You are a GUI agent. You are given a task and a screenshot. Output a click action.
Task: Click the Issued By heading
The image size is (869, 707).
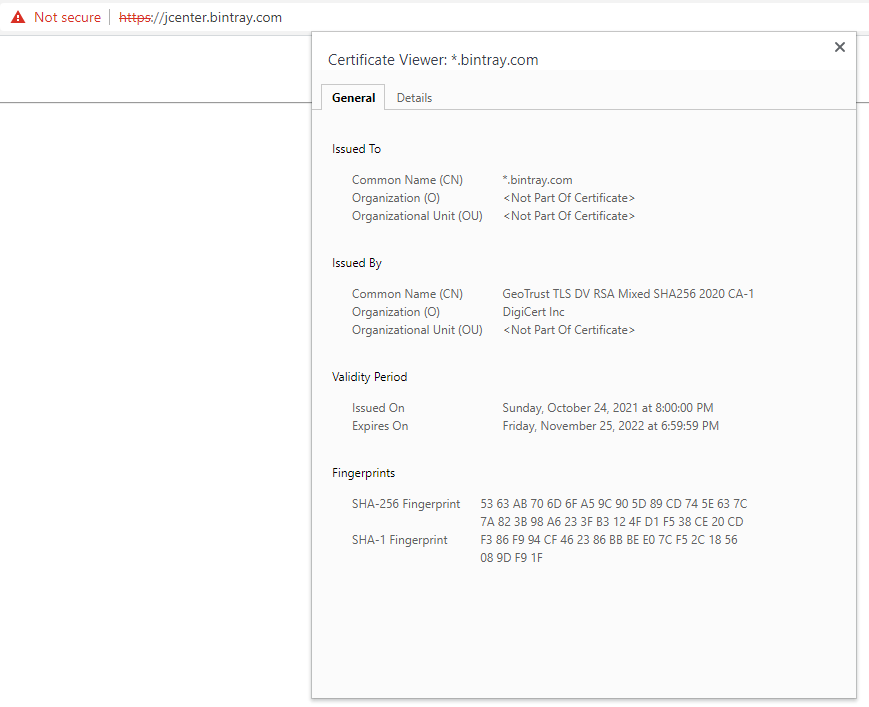(357, 263)
